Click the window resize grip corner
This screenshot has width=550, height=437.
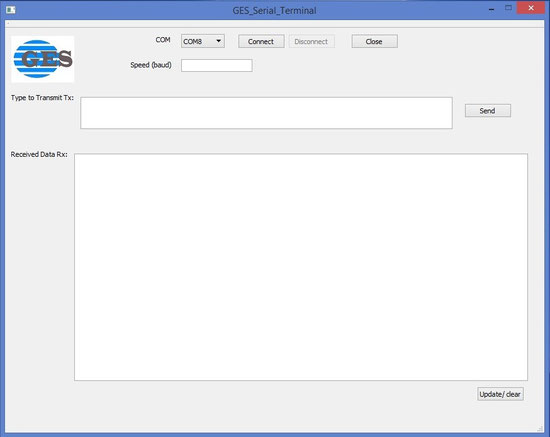pyautogui.click(x=540, y=429)
